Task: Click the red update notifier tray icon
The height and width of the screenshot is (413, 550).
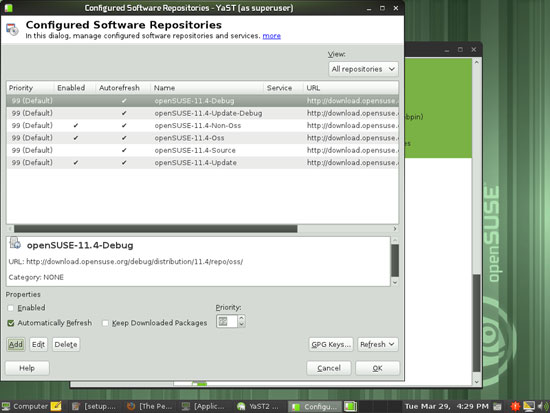Action: [515, 406]
